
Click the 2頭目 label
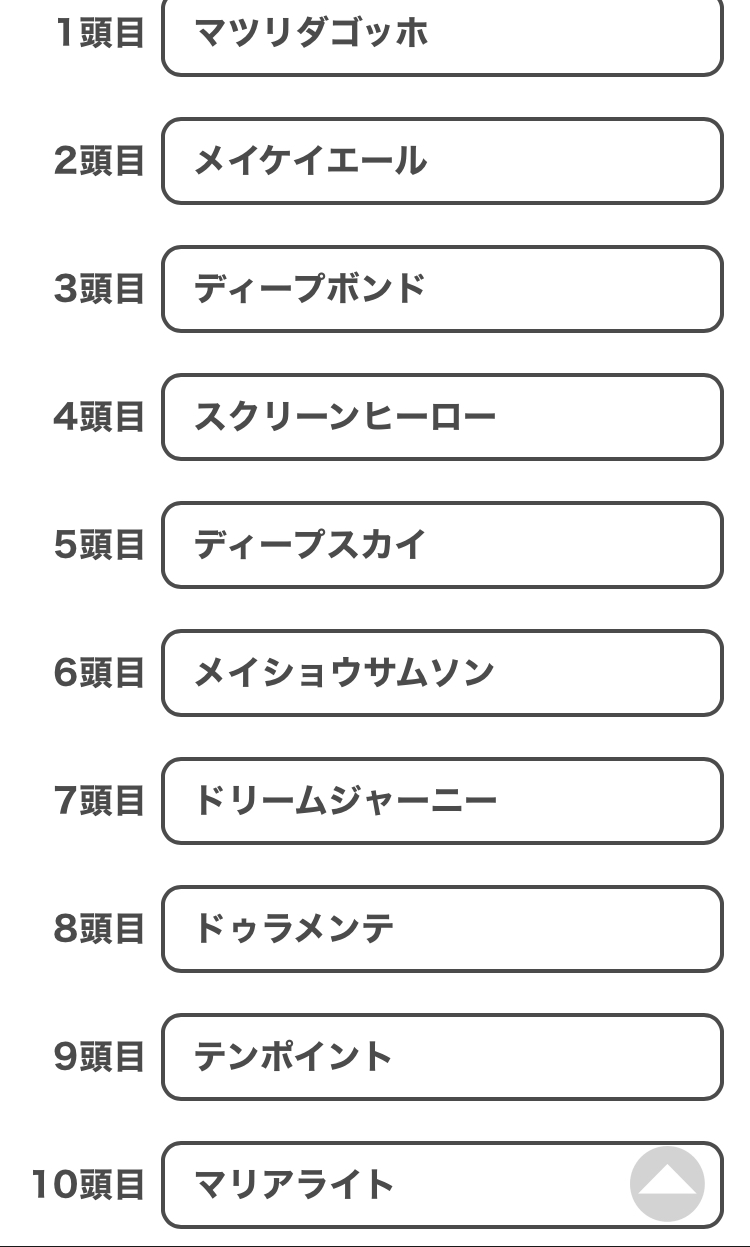click(100, 161)
